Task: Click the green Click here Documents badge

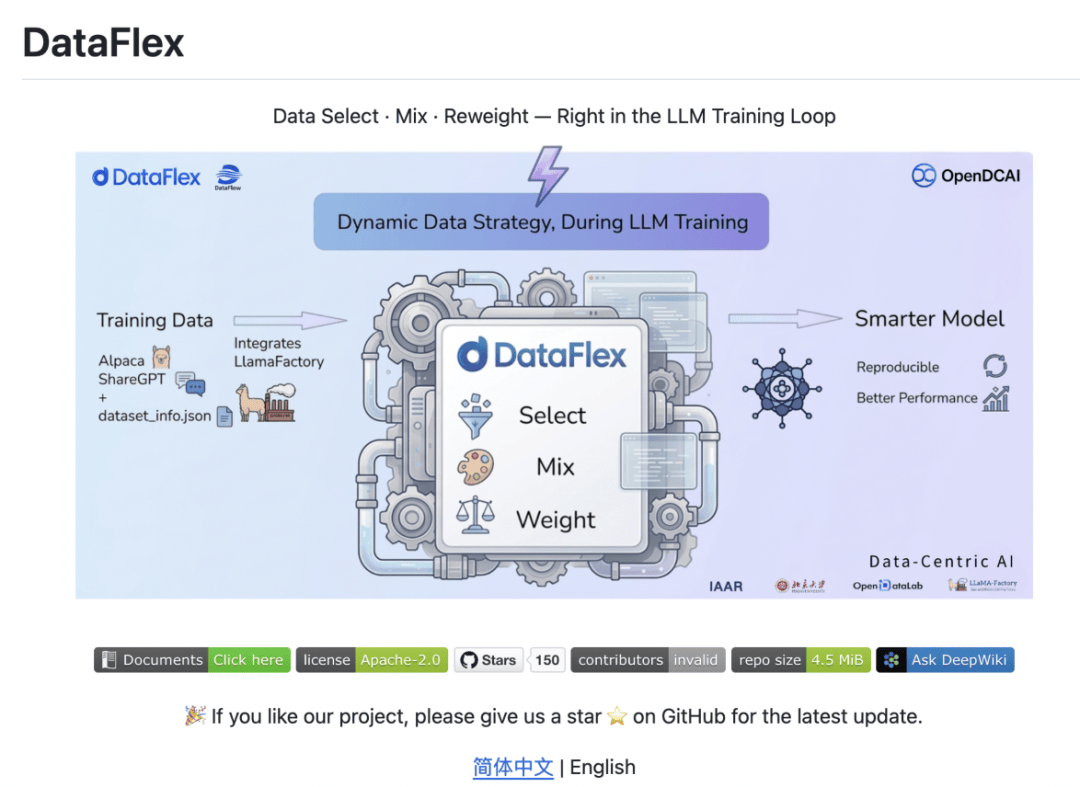Action: (x=249, y=660)
